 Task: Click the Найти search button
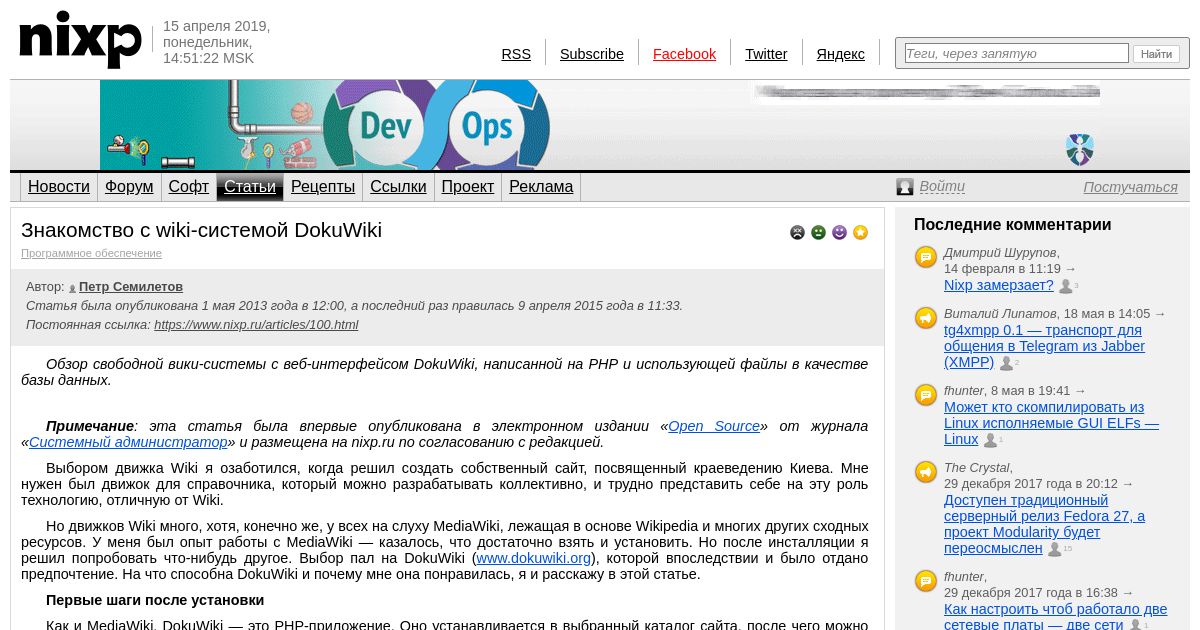tap(1157, 54)
